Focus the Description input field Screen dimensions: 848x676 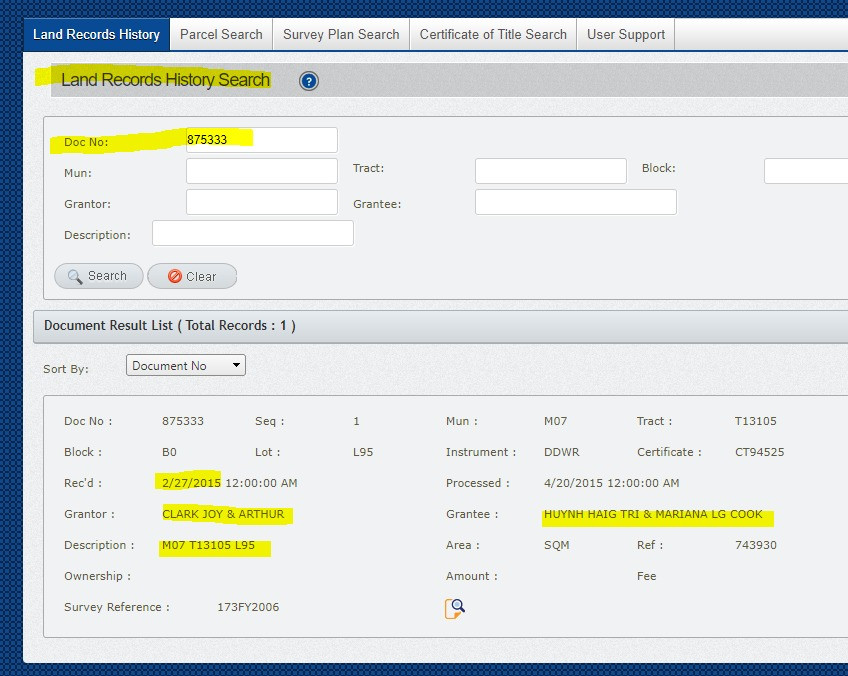[253, 233]
